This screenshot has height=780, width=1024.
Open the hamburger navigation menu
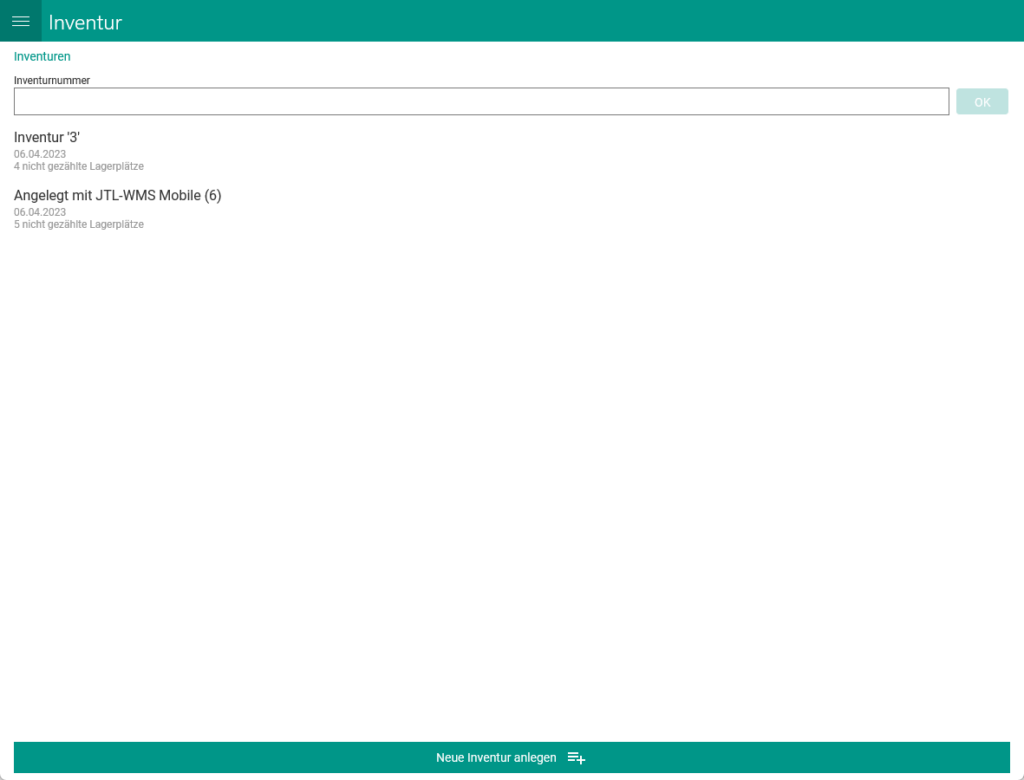[x=20, y=21]
